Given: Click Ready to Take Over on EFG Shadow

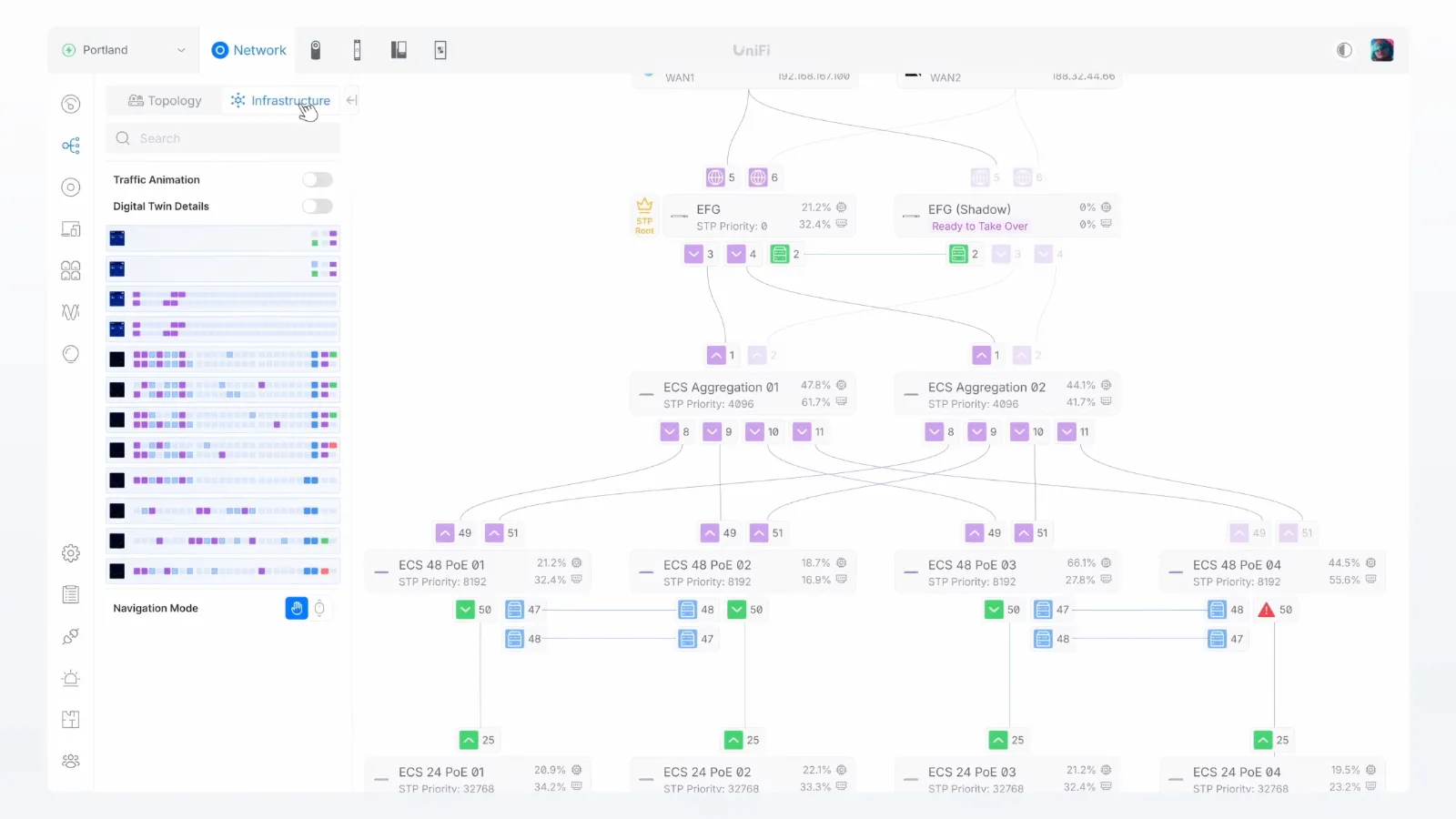Looking at the screenshot, I should point(979,226).
